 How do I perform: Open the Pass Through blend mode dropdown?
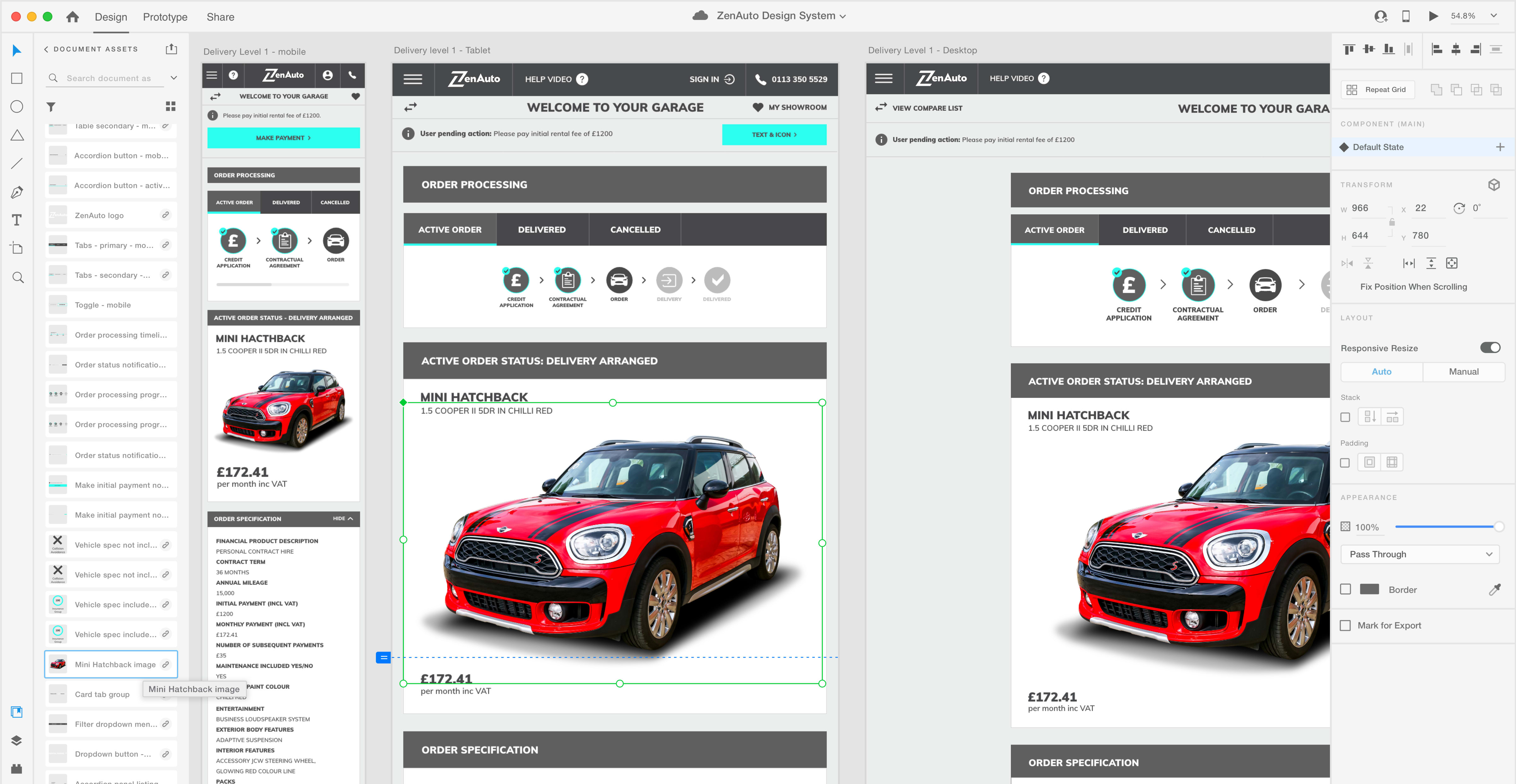1420,554
